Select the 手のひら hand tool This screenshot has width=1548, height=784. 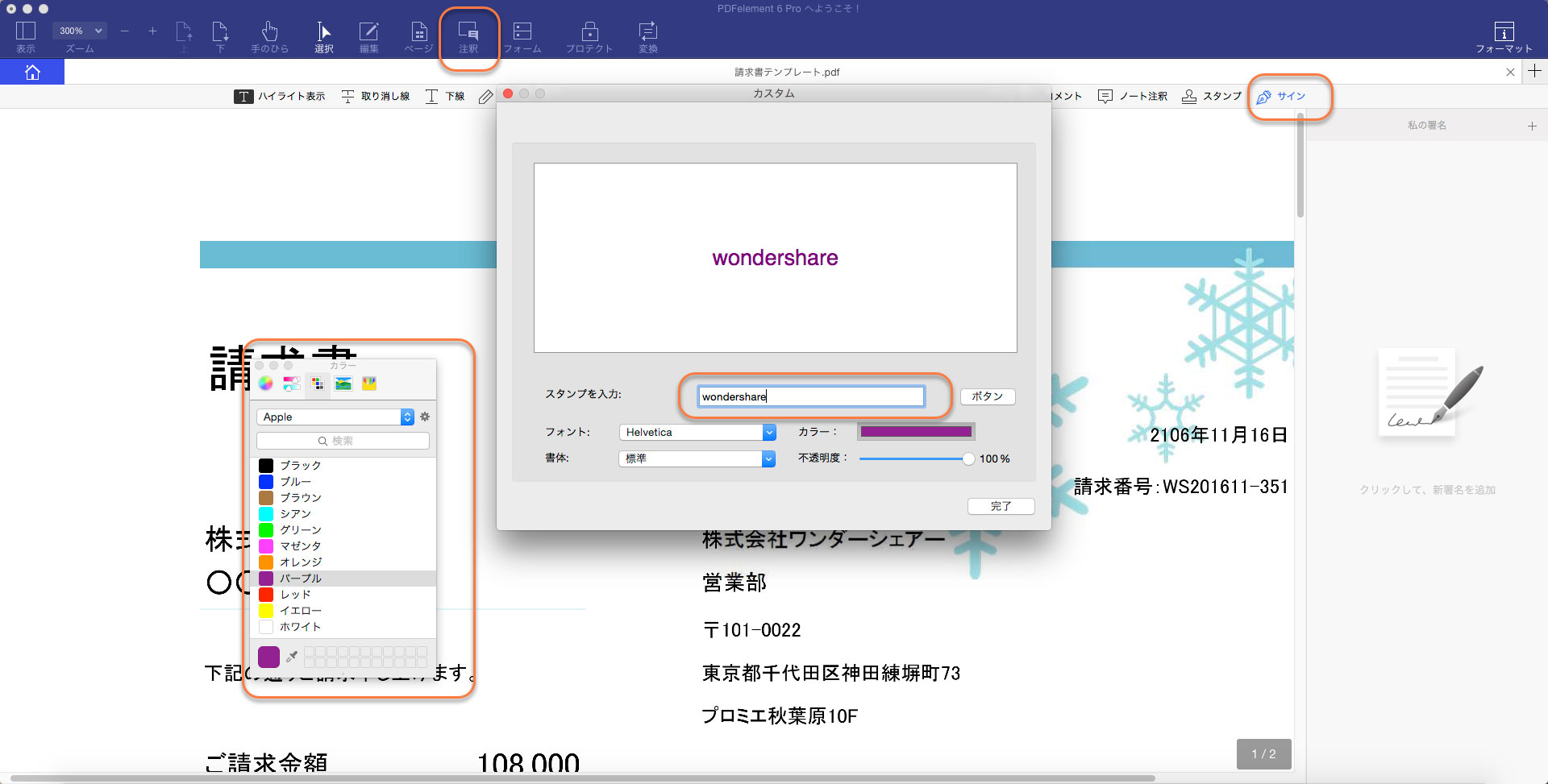[x=269, y=36]
